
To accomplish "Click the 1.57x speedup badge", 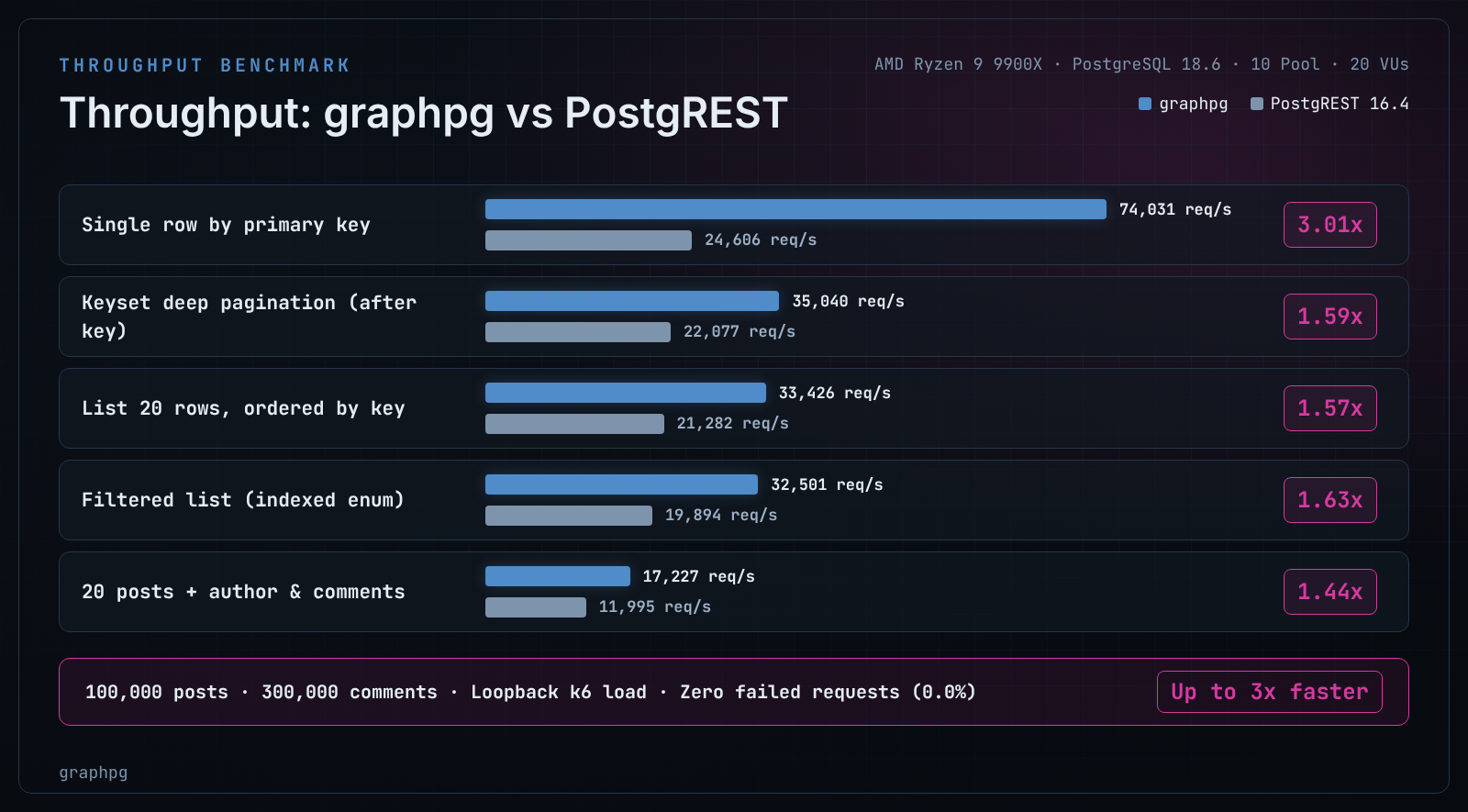I will (x=1330, y=408).
